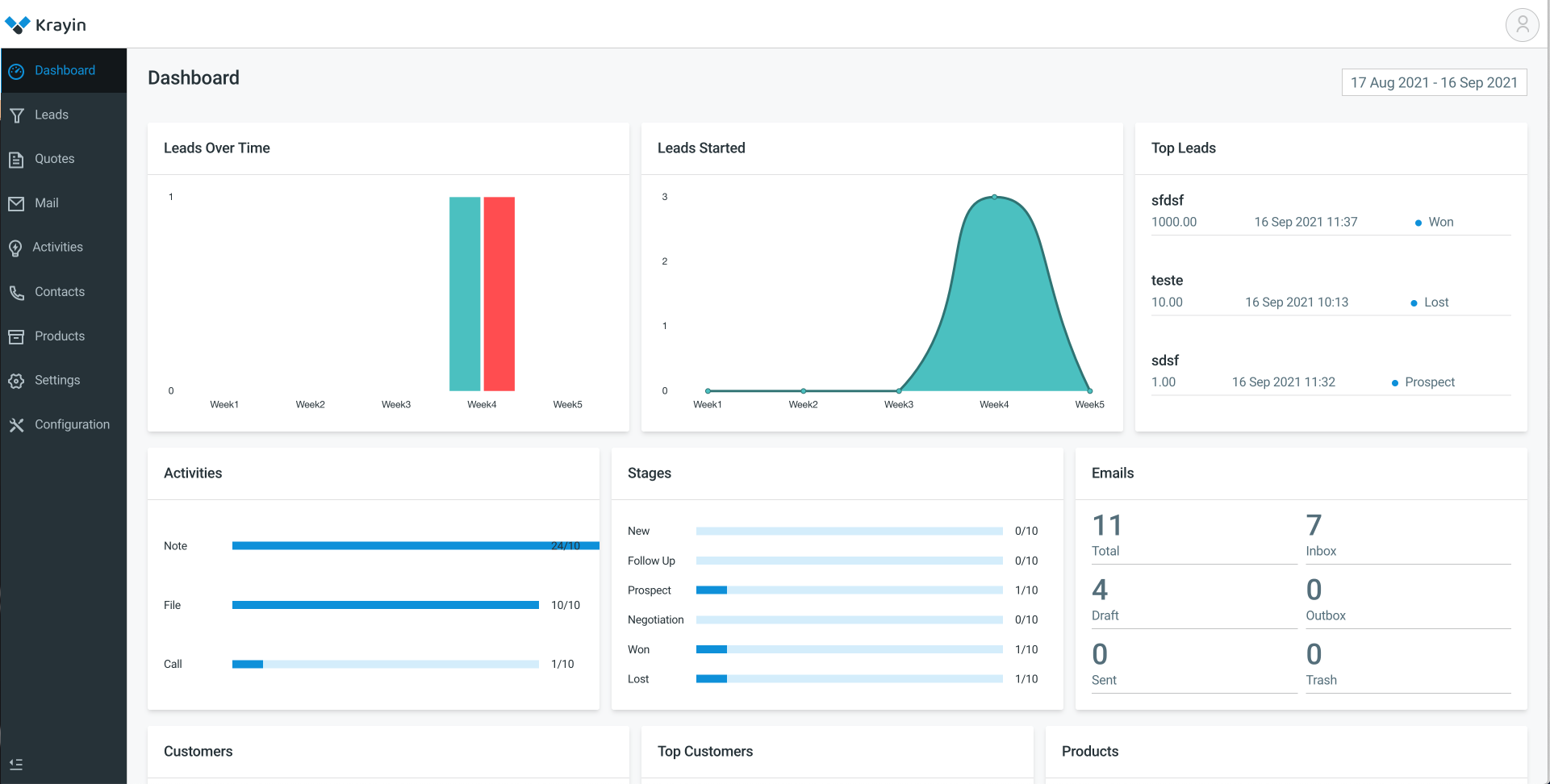Click the Prospect stage progress bar
The height and width of the screenshot is (784, 1550).
pos(850,590)
